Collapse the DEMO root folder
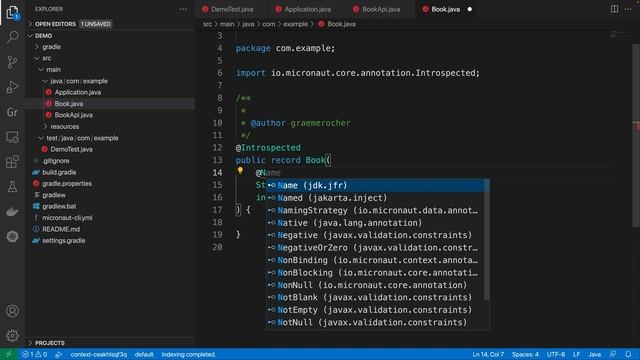This screenshot has height=360, width=640. pyautogui.click(x=111, y=36)
